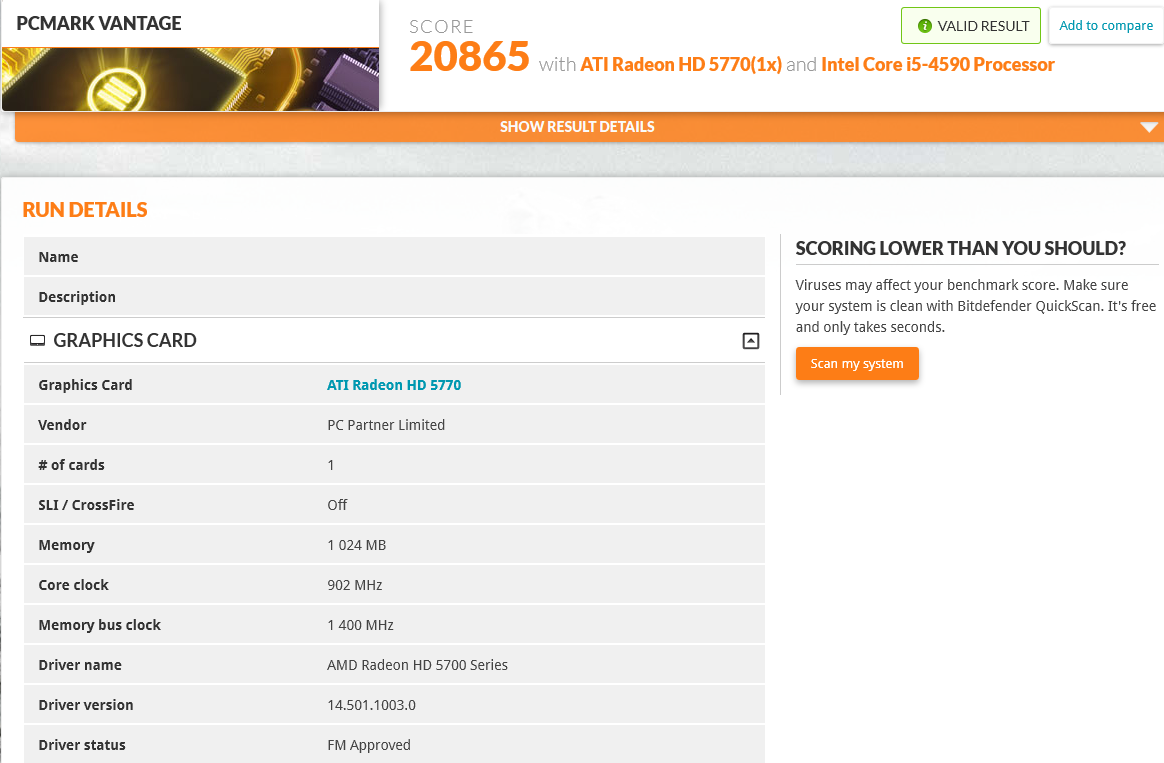Screen dimensions: 1164x763
Task: Click the Name row label
Action: pyautogui.click(x=58, y=257)
